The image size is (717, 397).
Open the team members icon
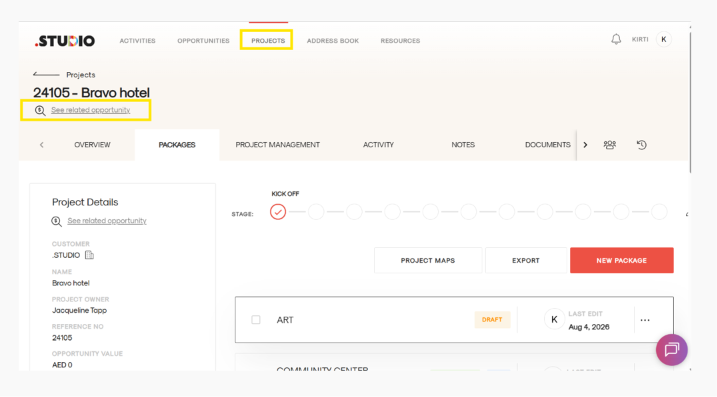[x=610, y=145]
